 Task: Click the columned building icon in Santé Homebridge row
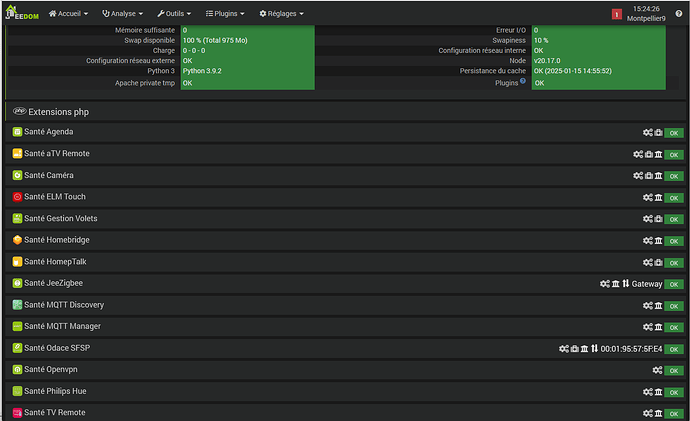(658, 241)
